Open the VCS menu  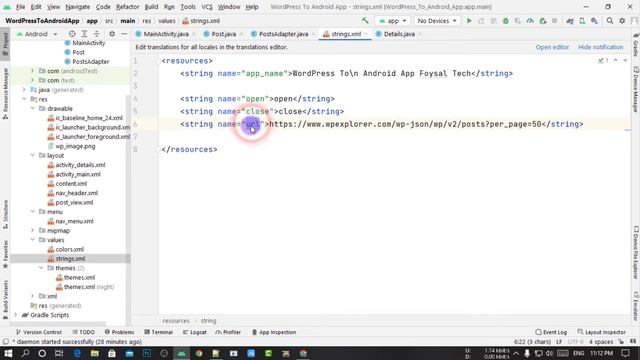click(x=207, y=7)
